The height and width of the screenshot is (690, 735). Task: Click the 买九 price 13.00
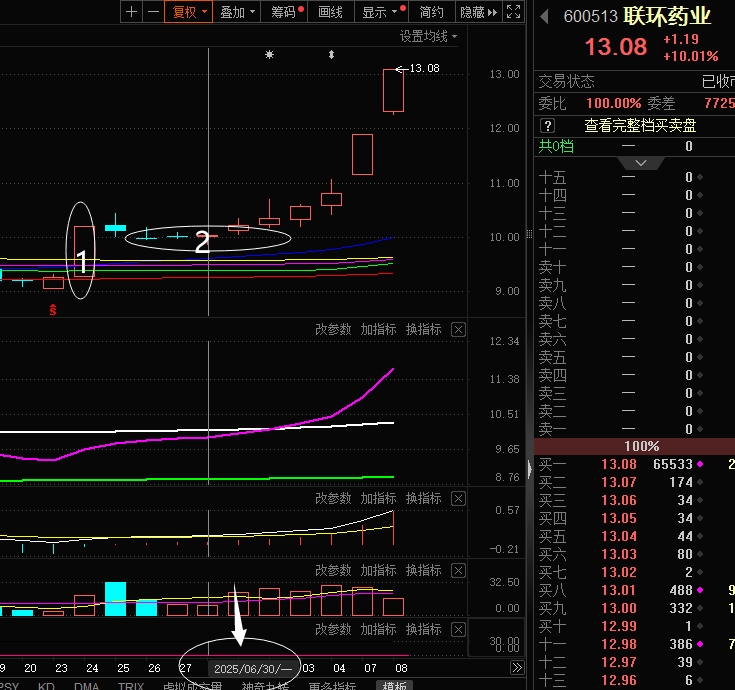pyautogui.click(x=619, y=608)
